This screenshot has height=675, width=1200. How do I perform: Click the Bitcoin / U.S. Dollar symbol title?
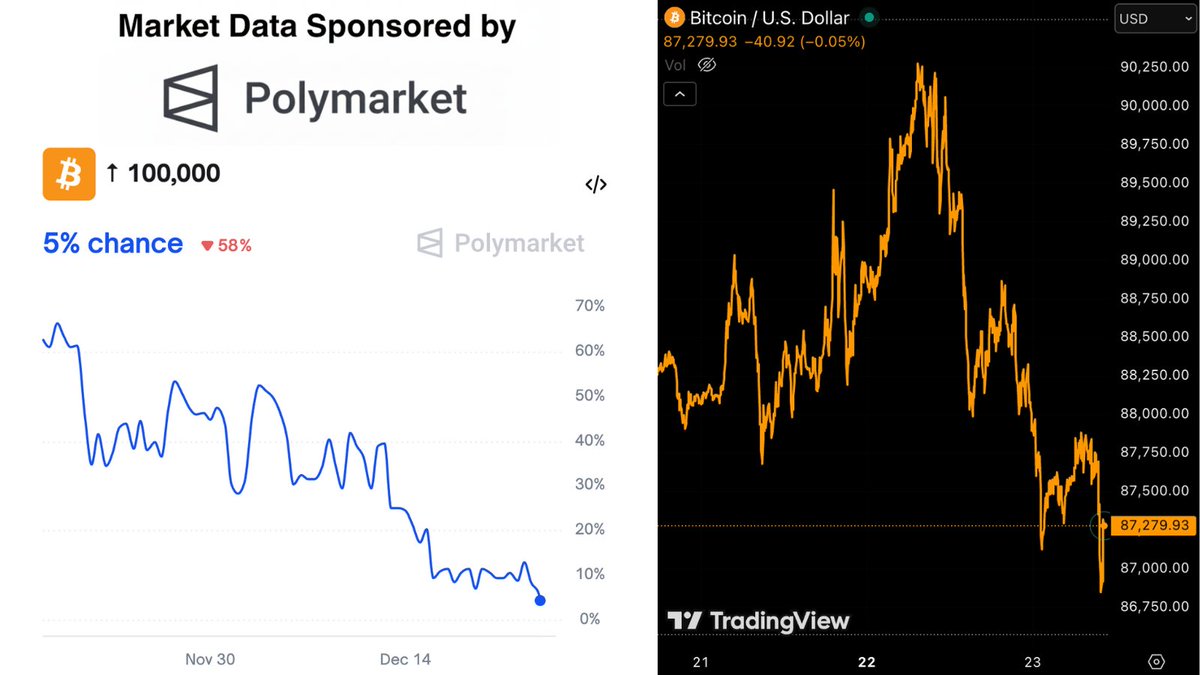click(769, 18)
